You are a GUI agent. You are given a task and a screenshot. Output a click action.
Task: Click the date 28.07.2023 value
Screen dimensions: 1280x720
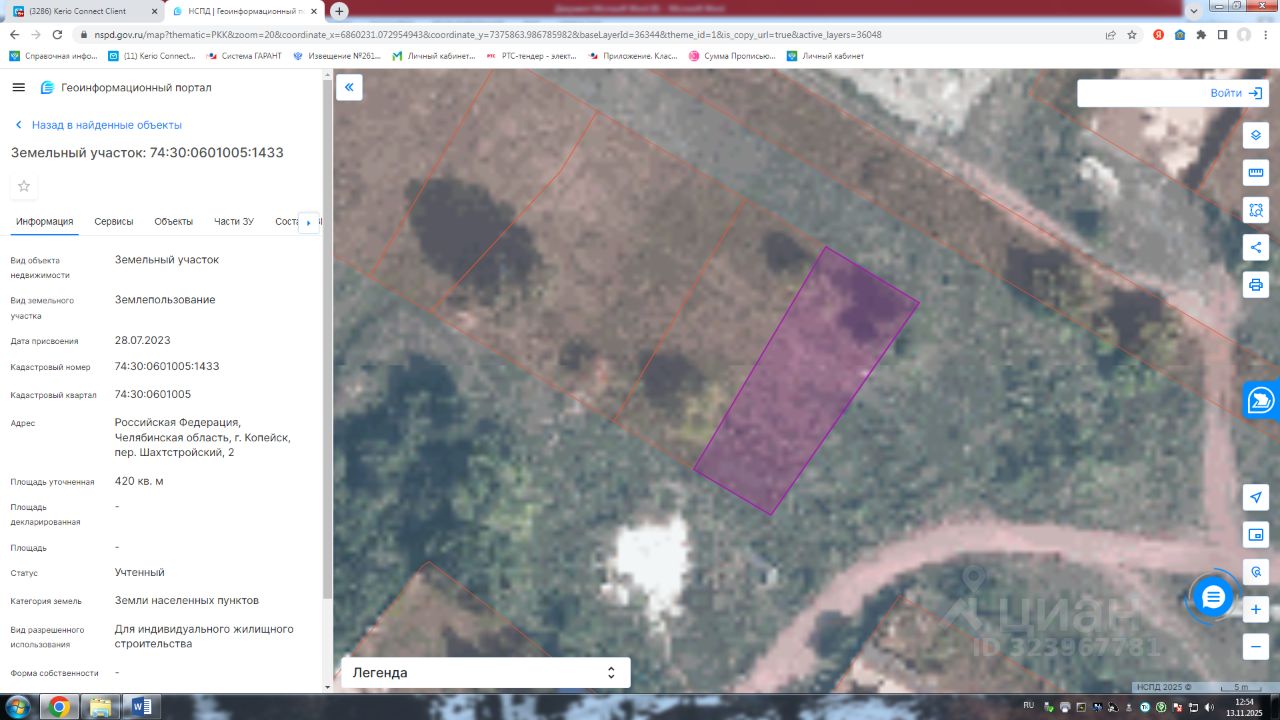coord(143,340)
